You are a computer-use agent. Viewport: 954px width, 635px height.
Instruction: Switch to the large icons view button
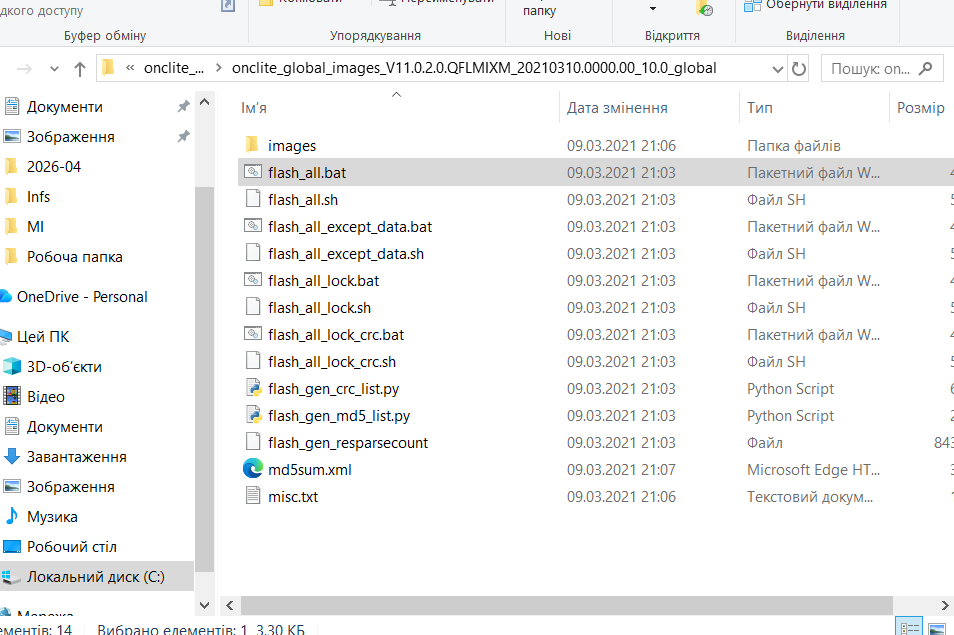[x=938, y=628]
